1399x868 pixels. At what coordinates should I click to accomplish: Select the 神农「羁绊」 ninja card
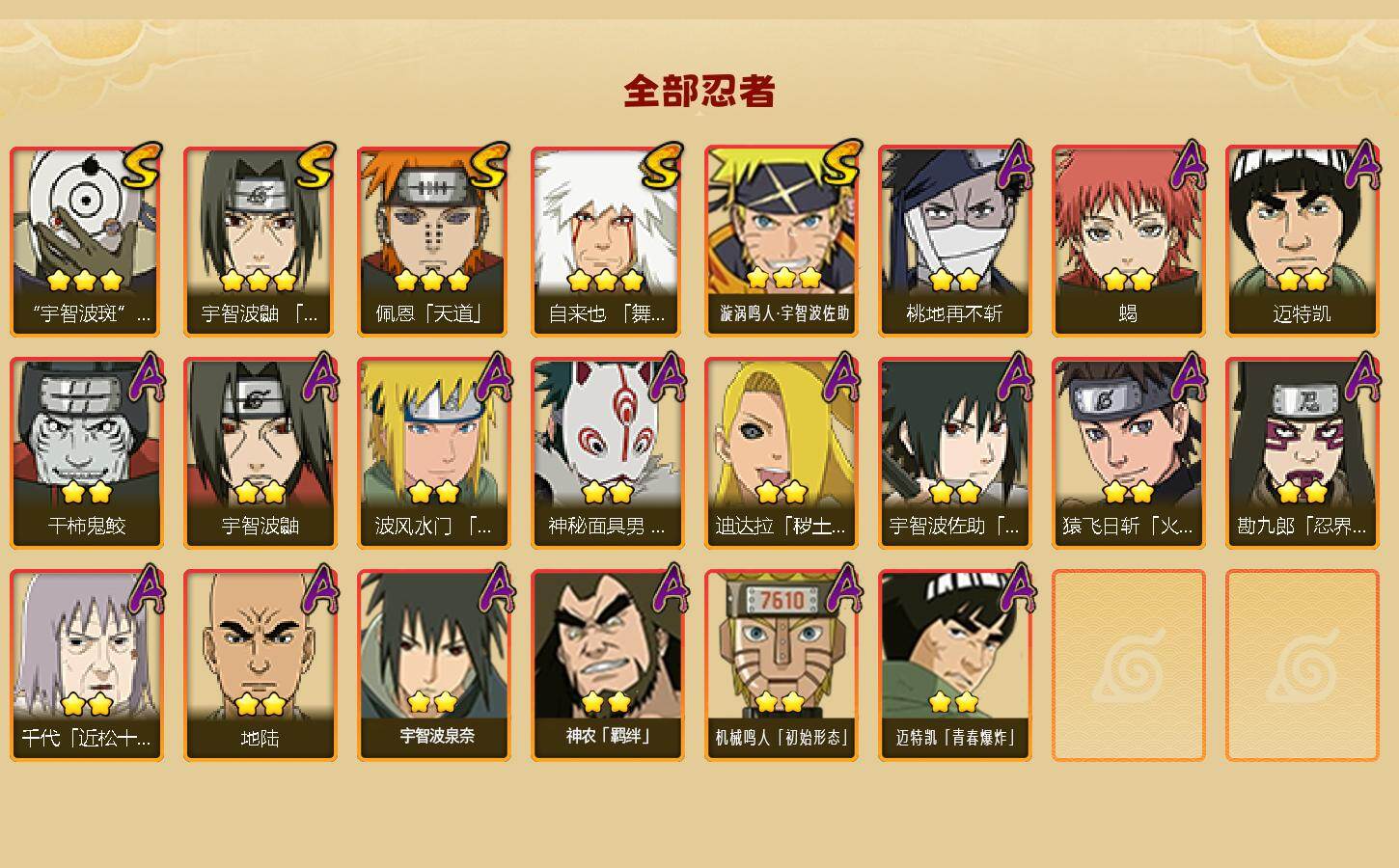point(607,665)
